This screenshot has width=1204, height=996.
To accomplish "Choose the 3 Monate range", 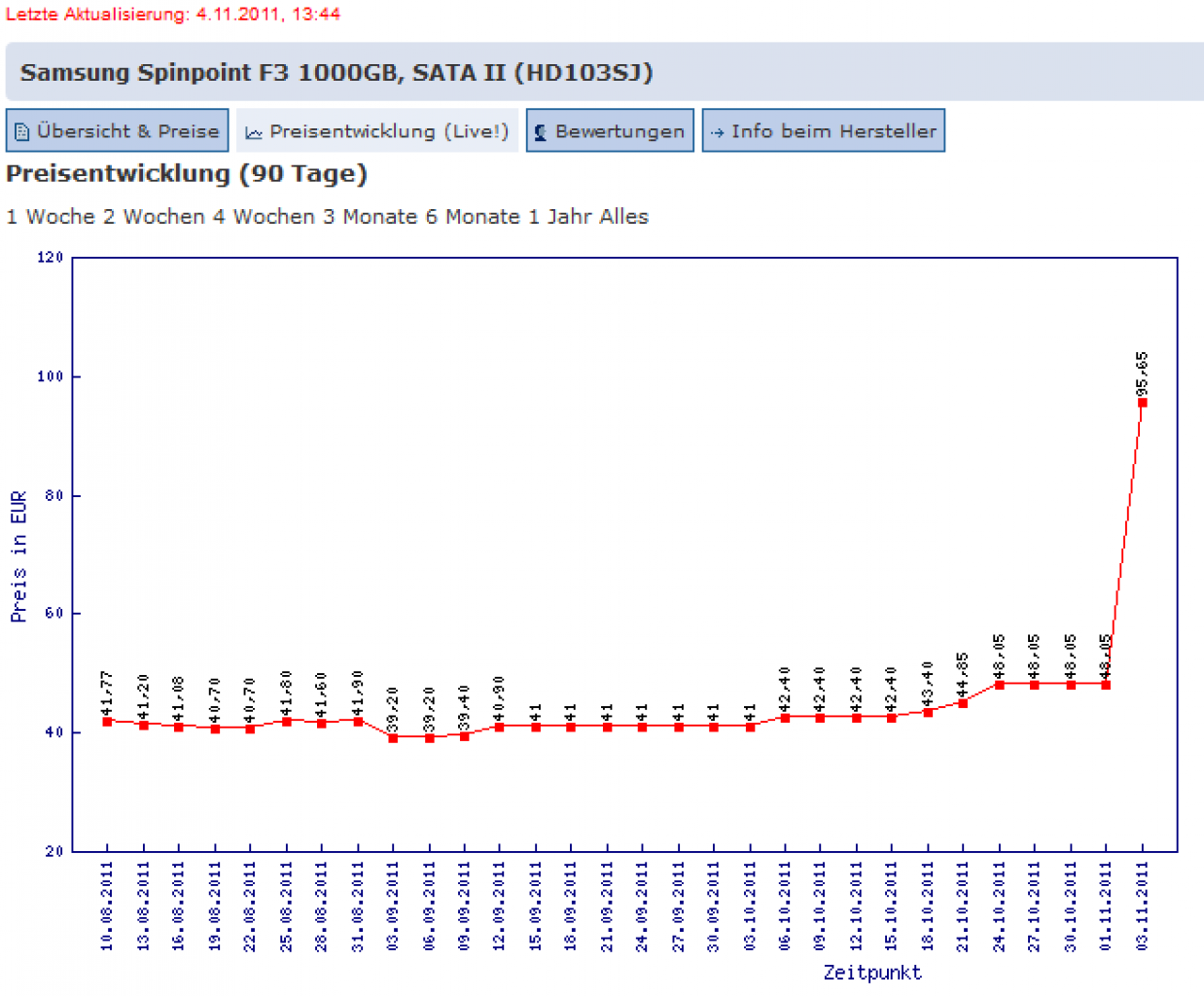I will [x=370, y=217].
